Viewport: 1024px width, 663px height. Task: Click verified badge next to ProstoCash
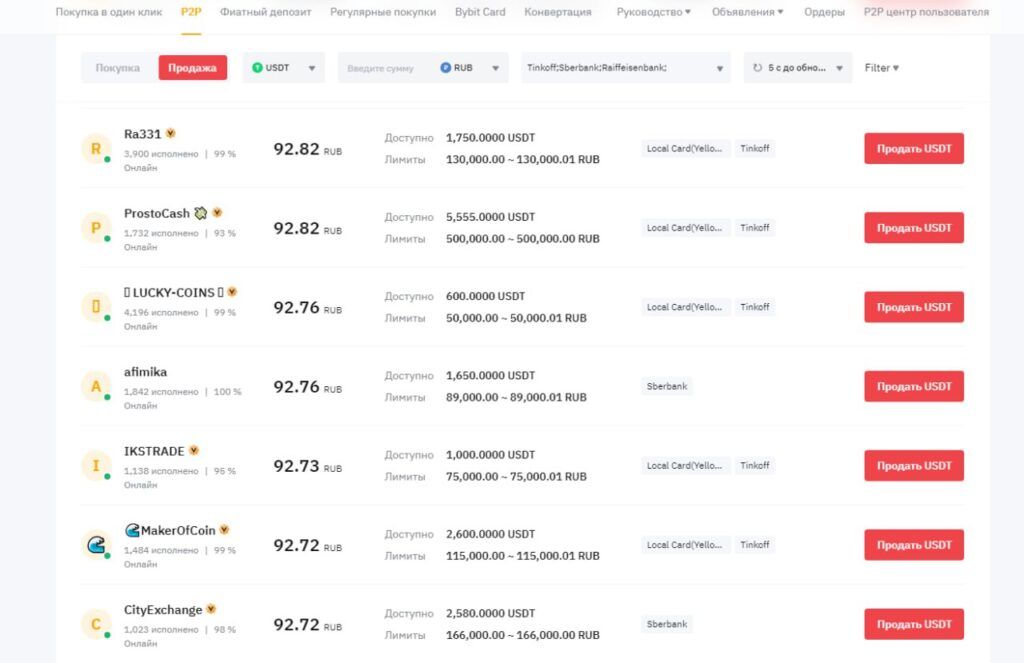(x=217, y=212)
